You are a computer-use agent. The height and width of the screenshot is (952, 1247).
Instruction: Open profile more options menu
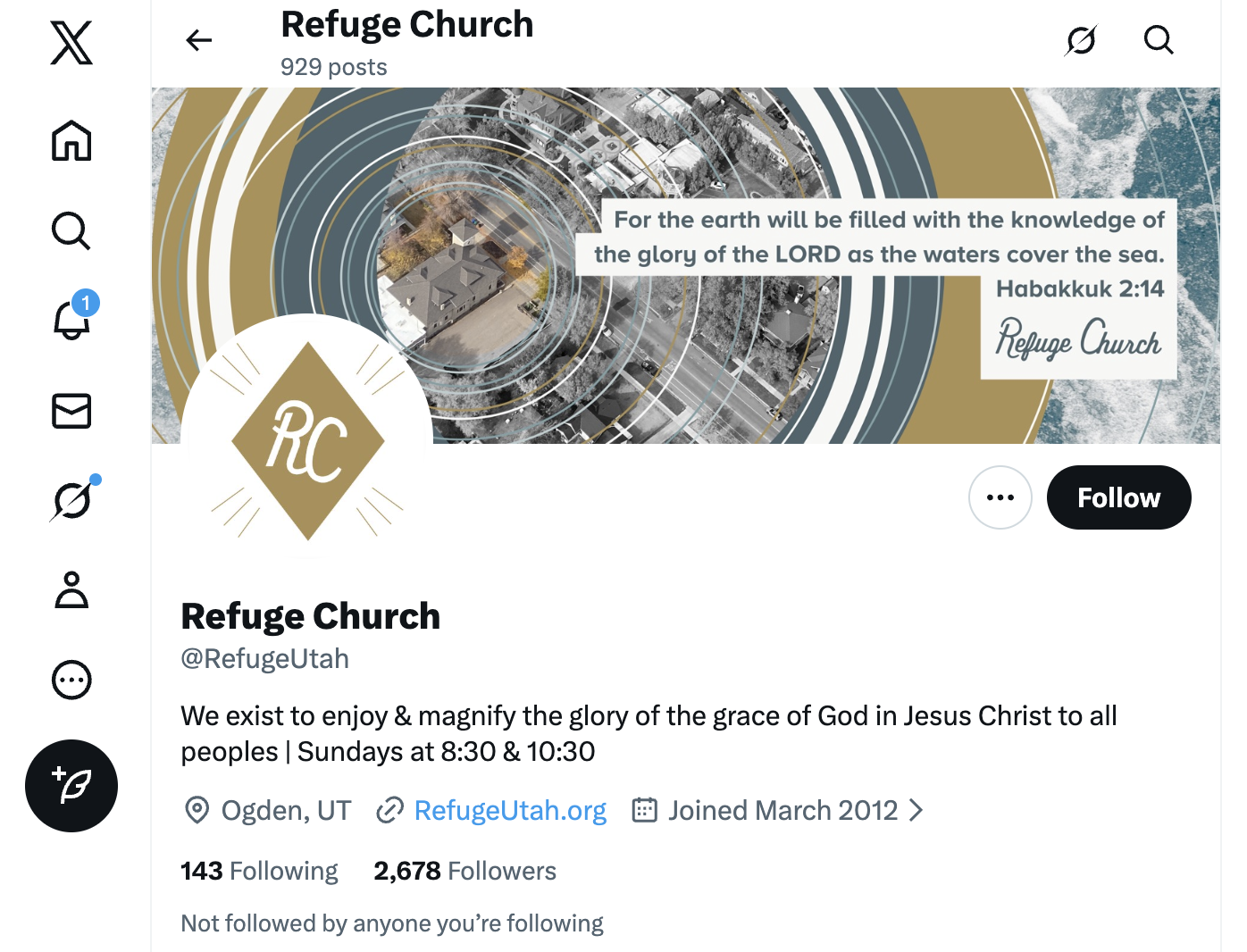click(1000, 497)
